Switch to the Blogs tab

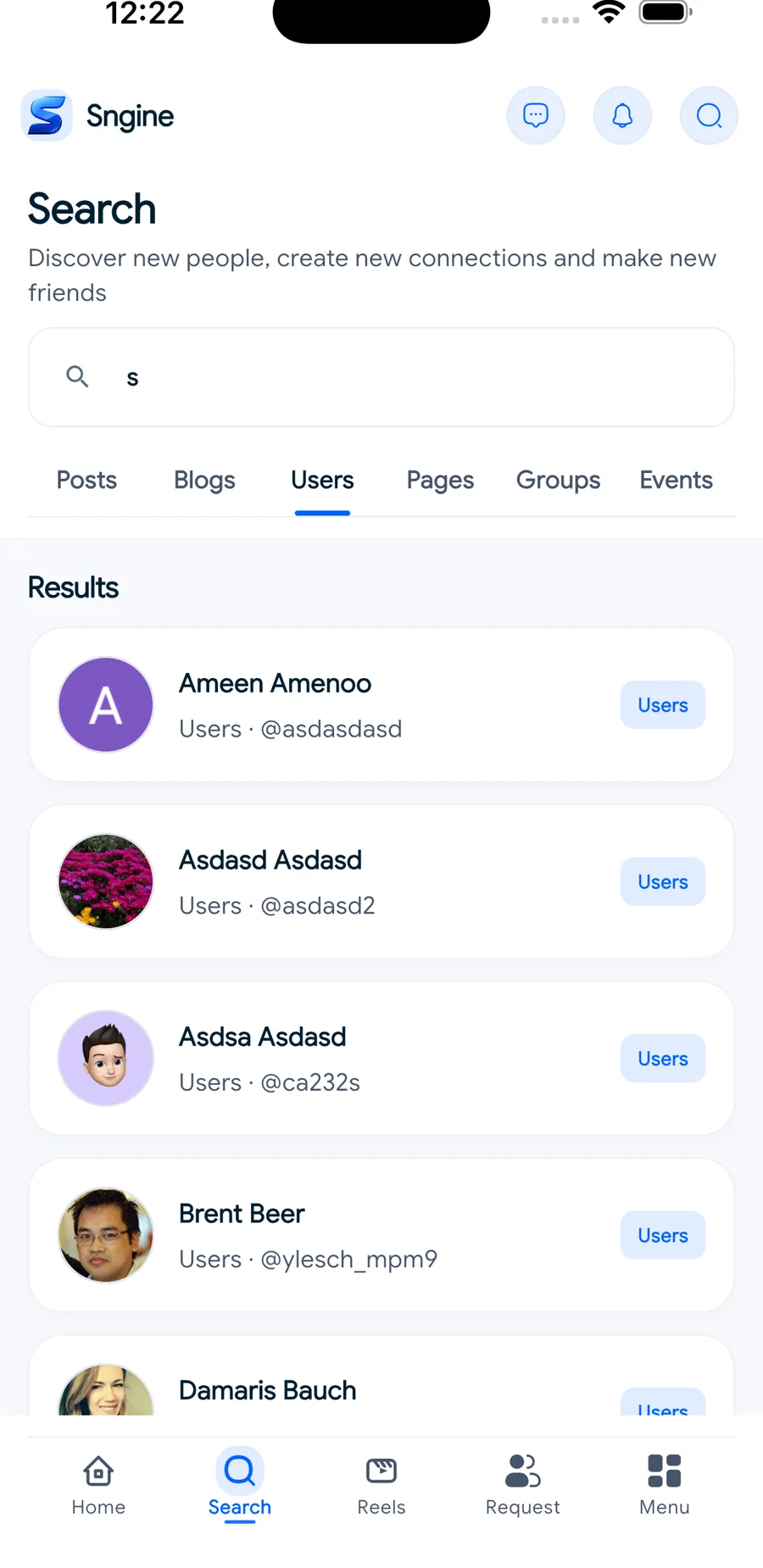point(204,481)
